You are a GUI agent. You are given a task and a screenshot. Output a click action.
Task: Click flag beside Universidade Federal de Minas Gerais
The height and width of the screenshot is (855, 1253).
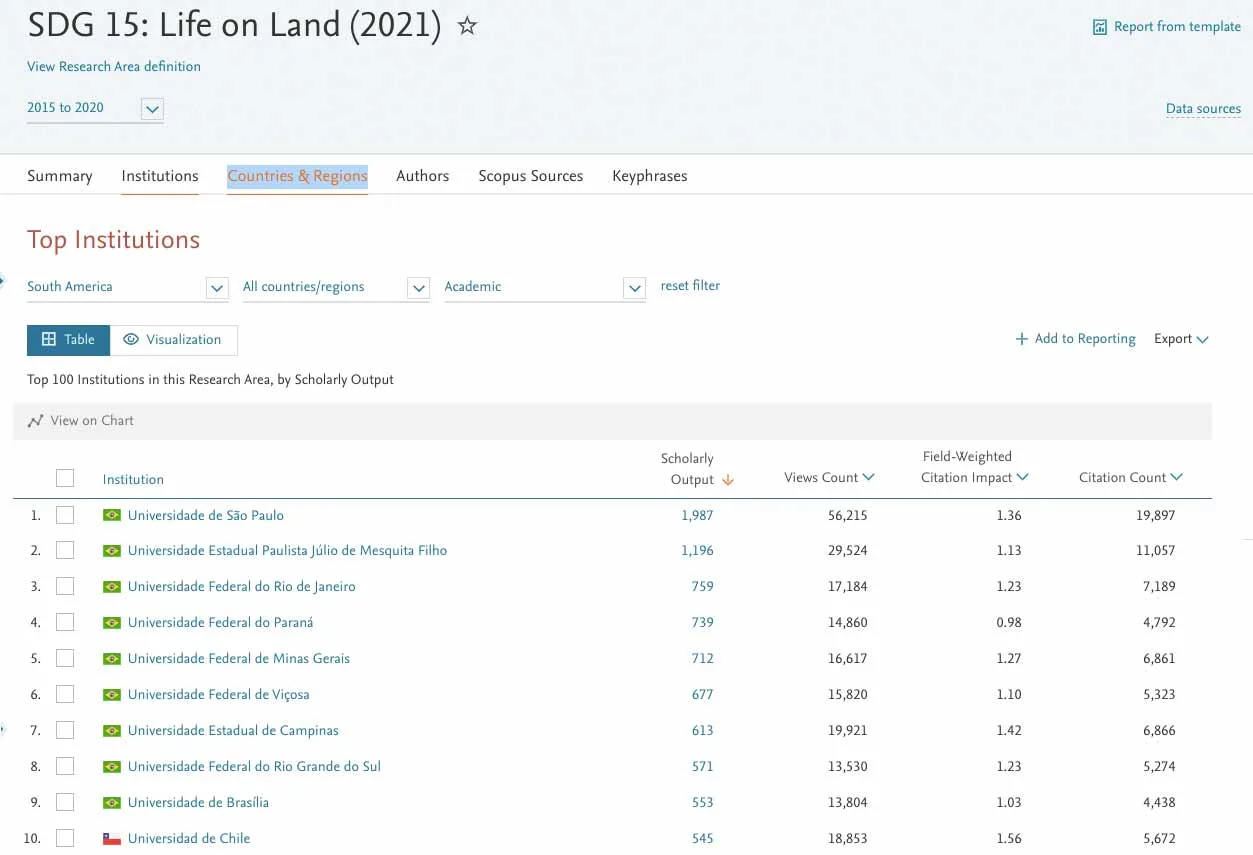112,658
